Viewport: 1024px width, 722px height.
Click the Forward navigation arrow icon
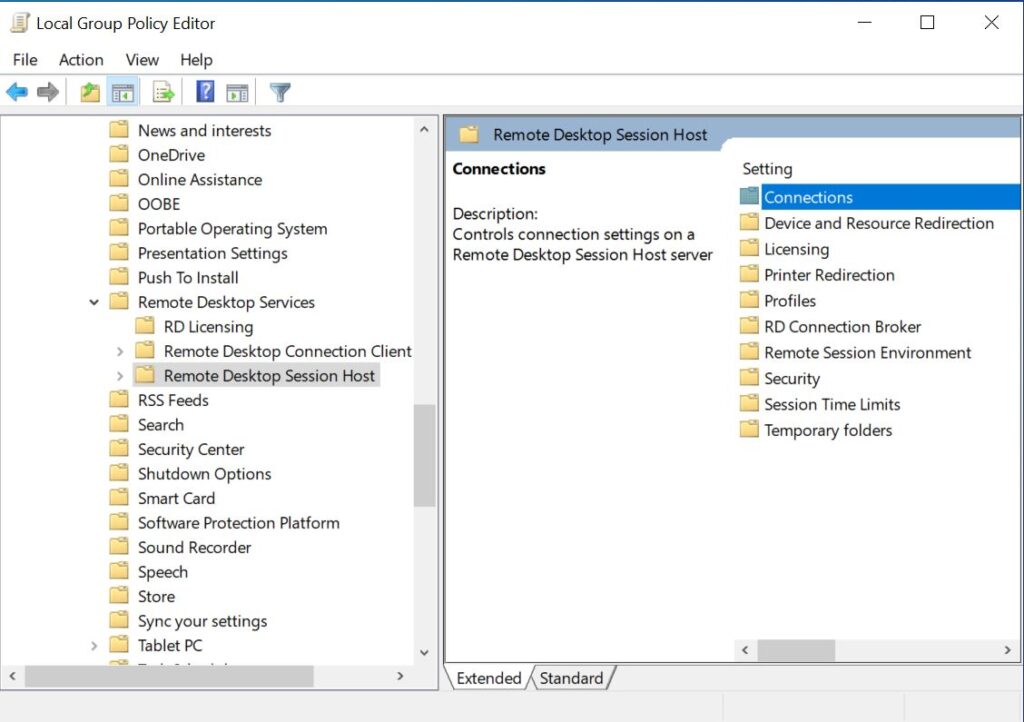47,91
